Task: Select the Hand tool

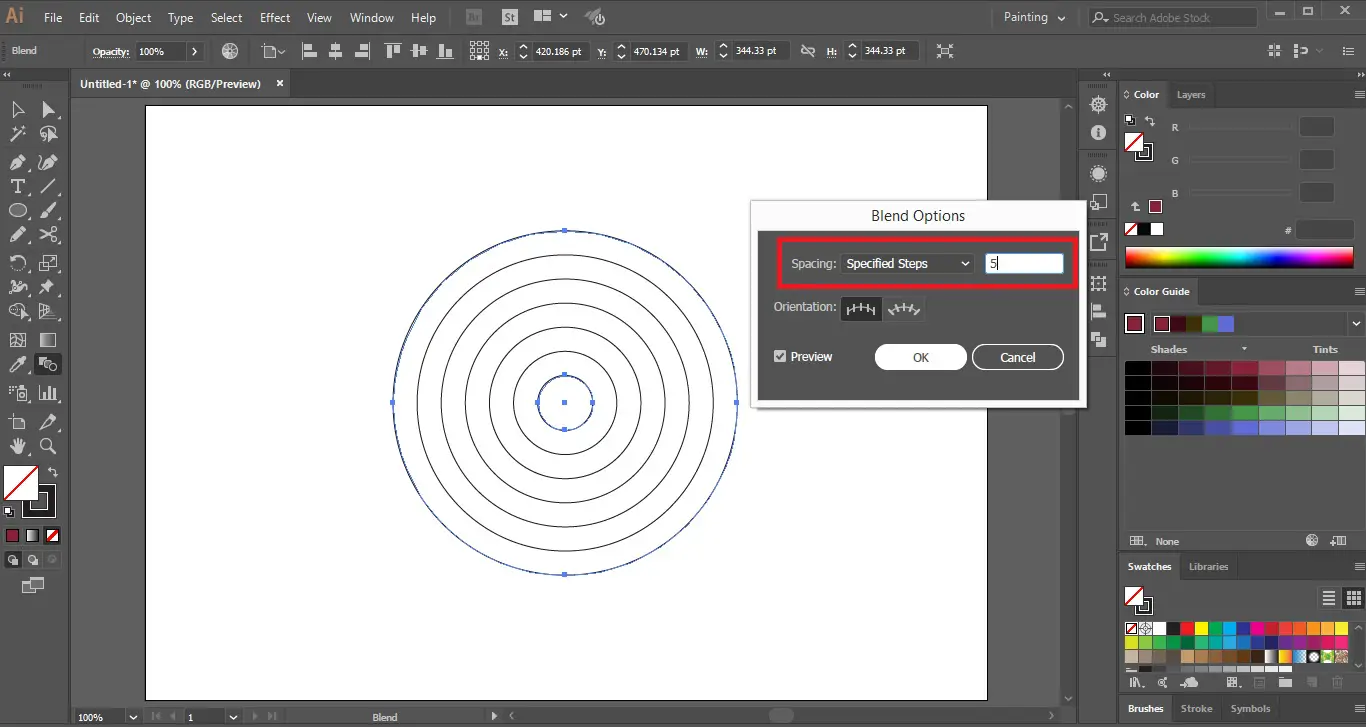Action: pyautogui.click(x=18, y=446)
